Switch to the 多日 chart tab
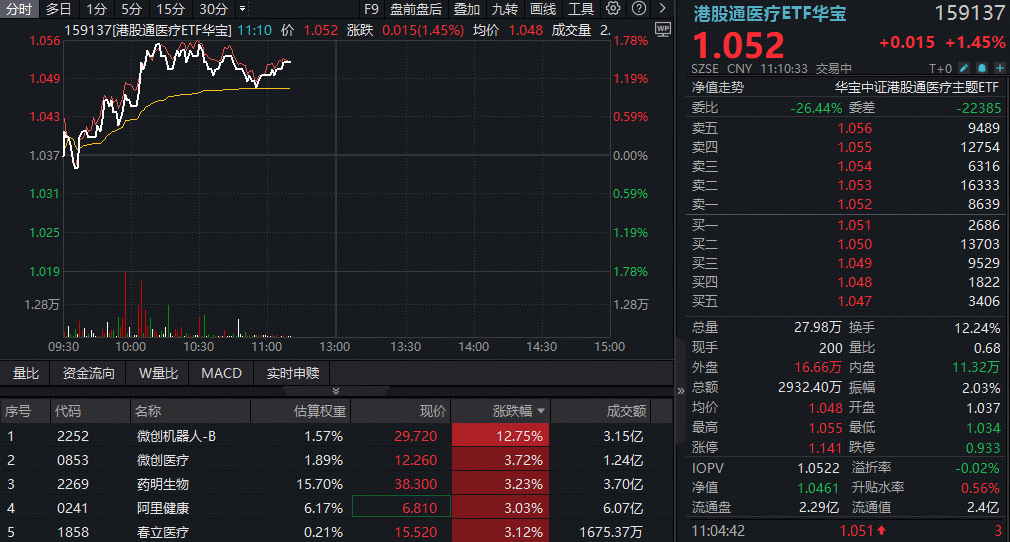 click(59, 9)
